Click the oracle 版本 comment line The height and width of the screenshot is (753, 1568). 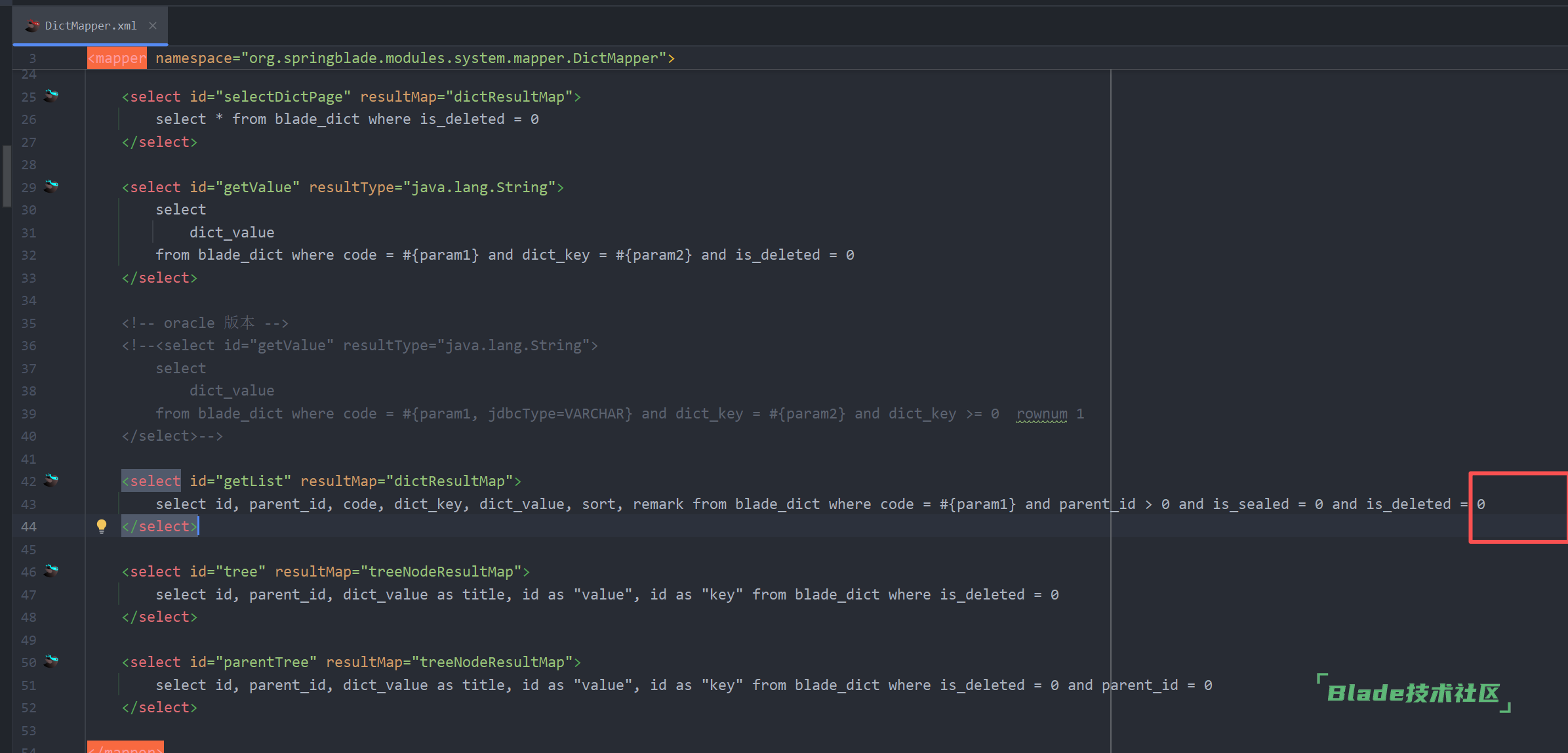(205, 323)
